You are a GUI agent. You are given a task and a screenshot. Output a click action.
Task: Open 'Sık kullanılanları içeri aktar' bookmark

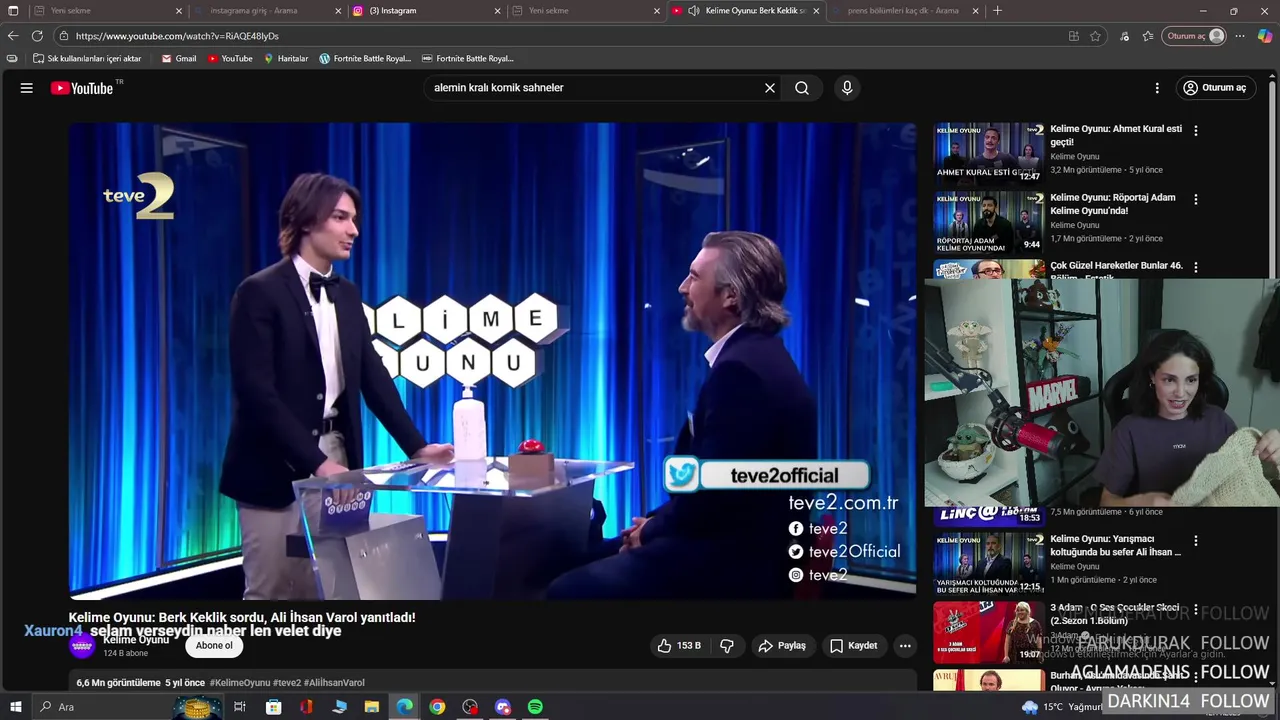coord(87,59)
